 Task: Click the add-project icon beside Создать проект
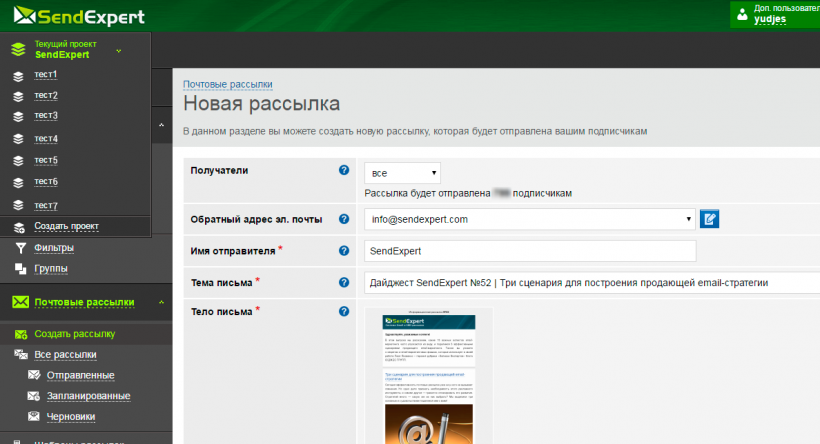tap(19, 227)
